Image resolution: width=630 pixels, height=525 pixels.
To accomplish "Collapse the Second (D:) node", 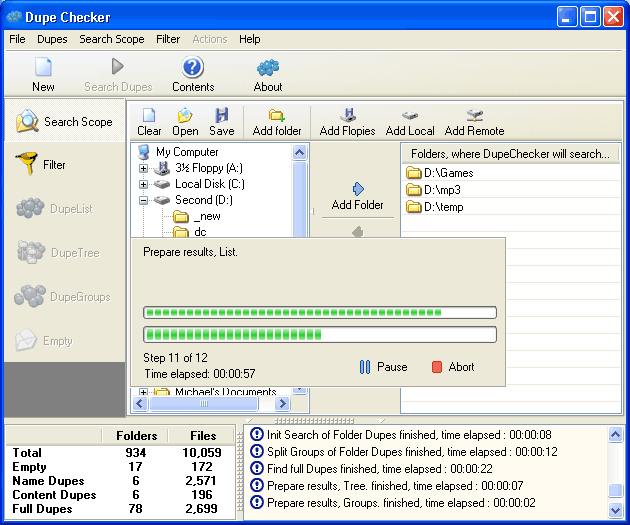I will (143, 200).
